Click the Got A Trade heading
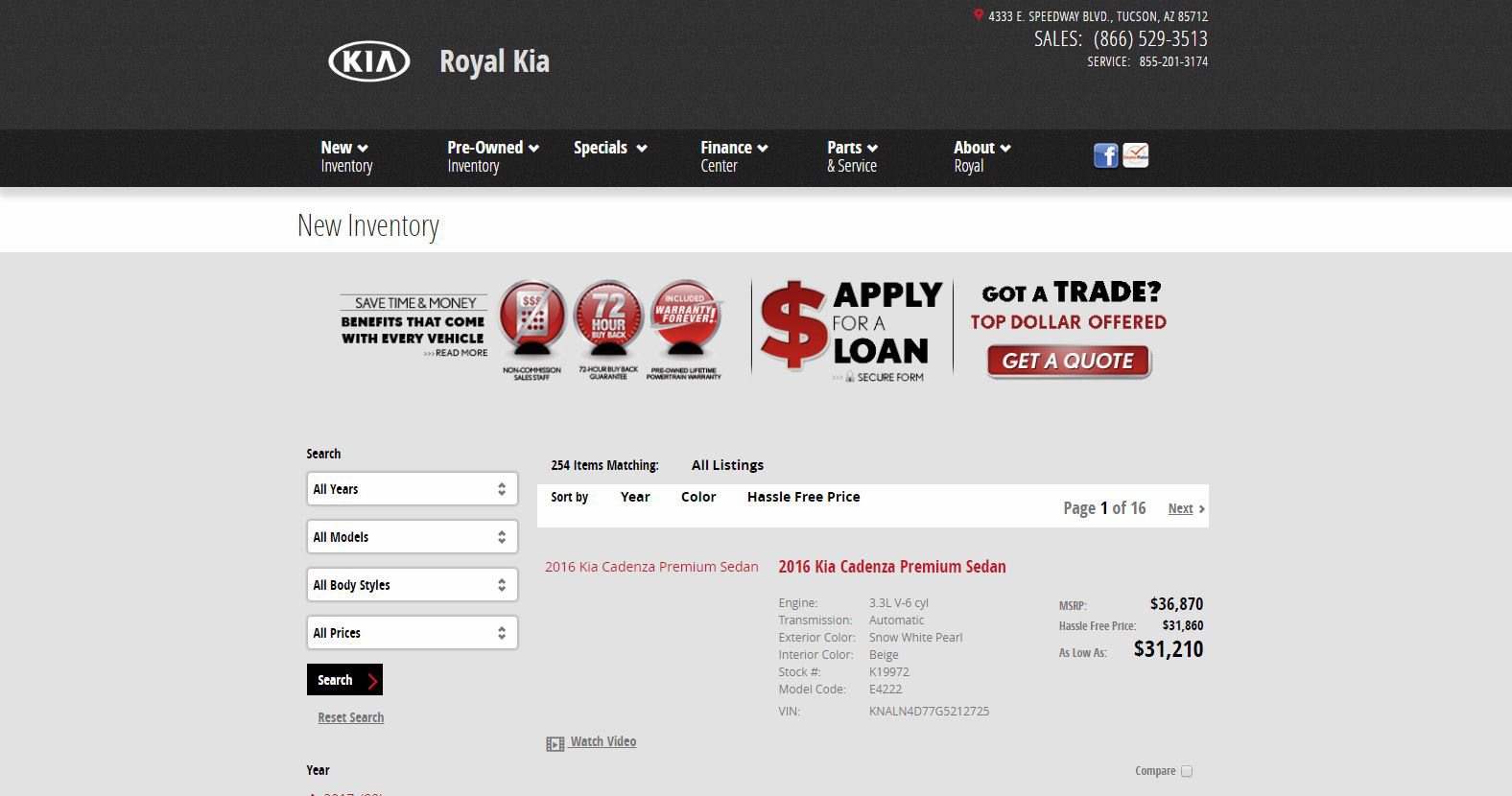The height and width of the screenshot is (796, 1512). (1072, 293)
